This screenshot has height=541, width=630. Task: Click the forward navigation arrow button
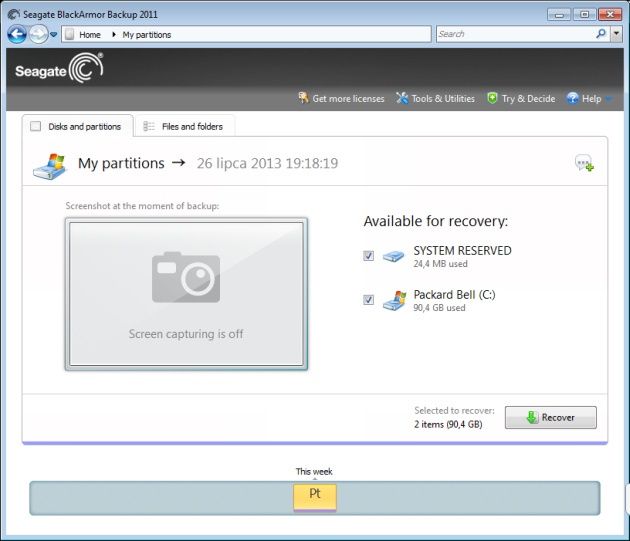[x=39, y=34]
